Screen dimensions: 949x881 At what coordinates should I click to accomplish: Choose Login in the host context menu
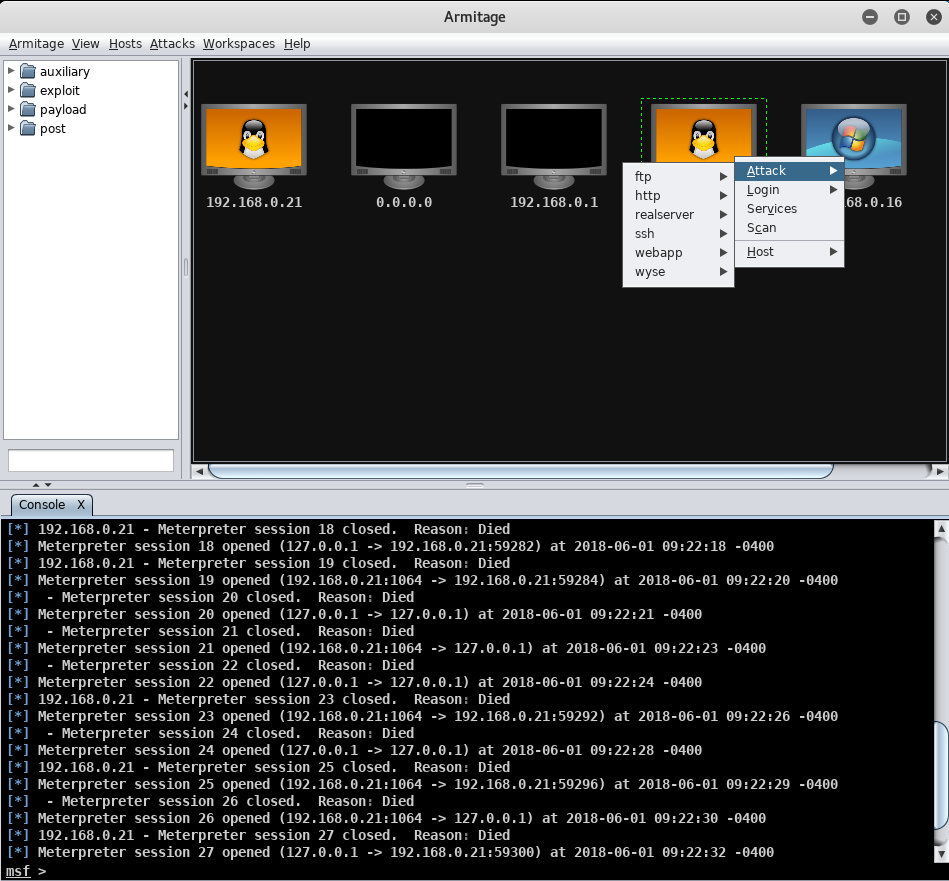[x=789, y=189]
